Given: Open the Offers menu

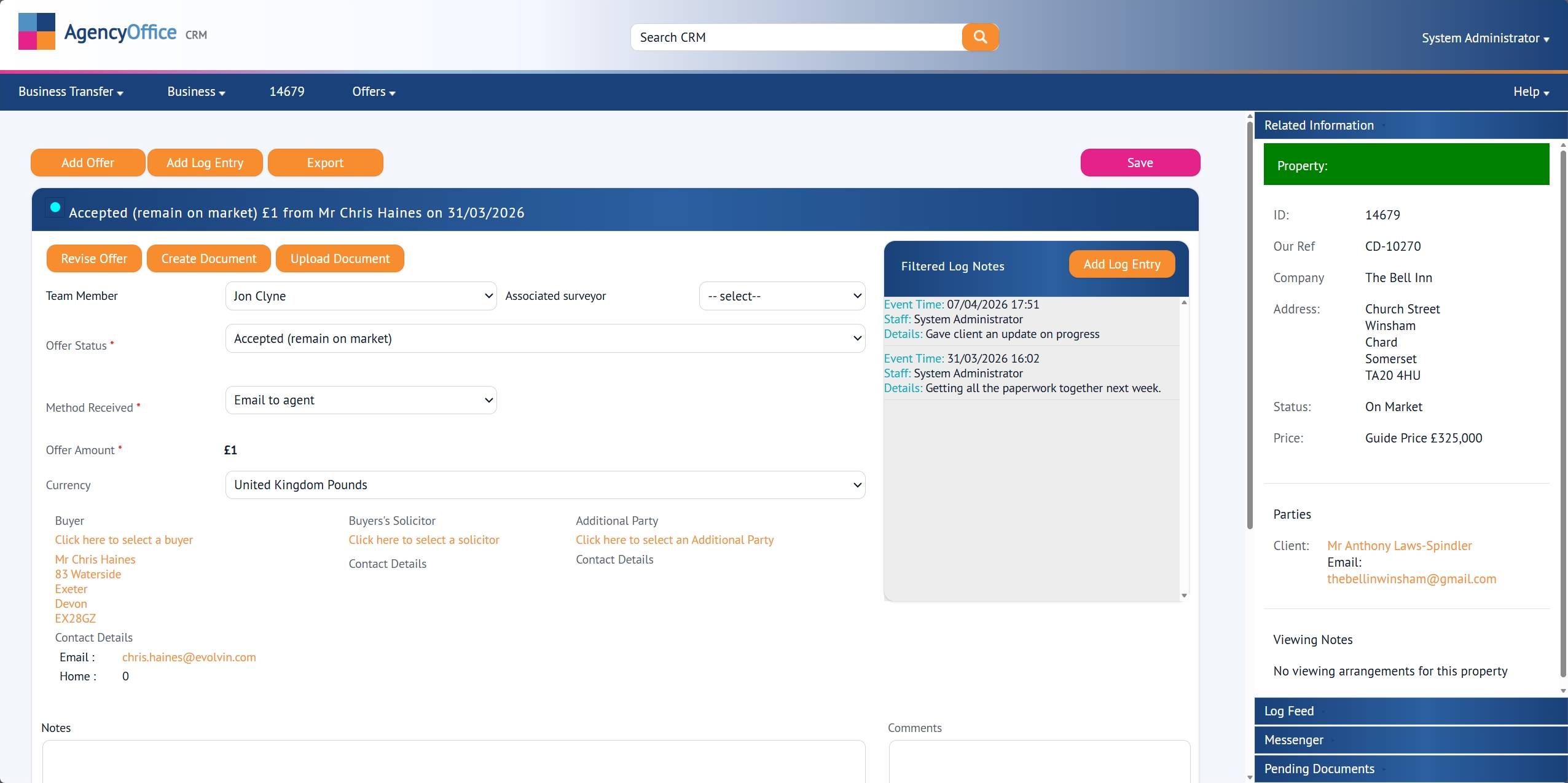Looking at the screenshot, I should coord(374,91).
